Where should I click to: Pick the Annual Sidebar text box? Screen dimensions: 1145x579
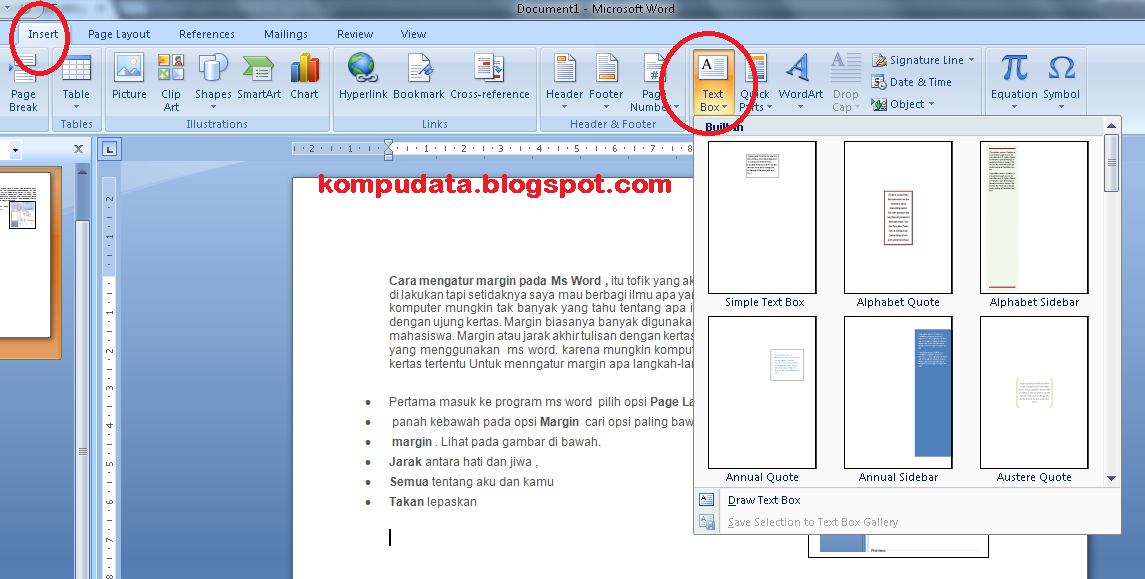point(898,393)
